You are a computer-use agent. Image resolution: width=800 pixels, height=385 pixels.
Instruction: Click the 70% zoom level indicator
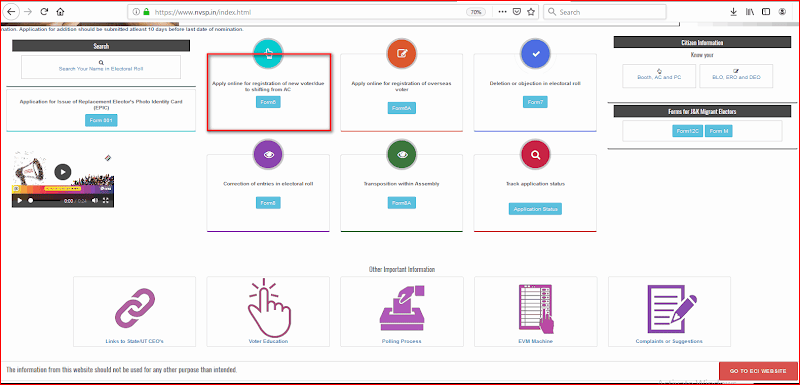click(x=476, y=12)
